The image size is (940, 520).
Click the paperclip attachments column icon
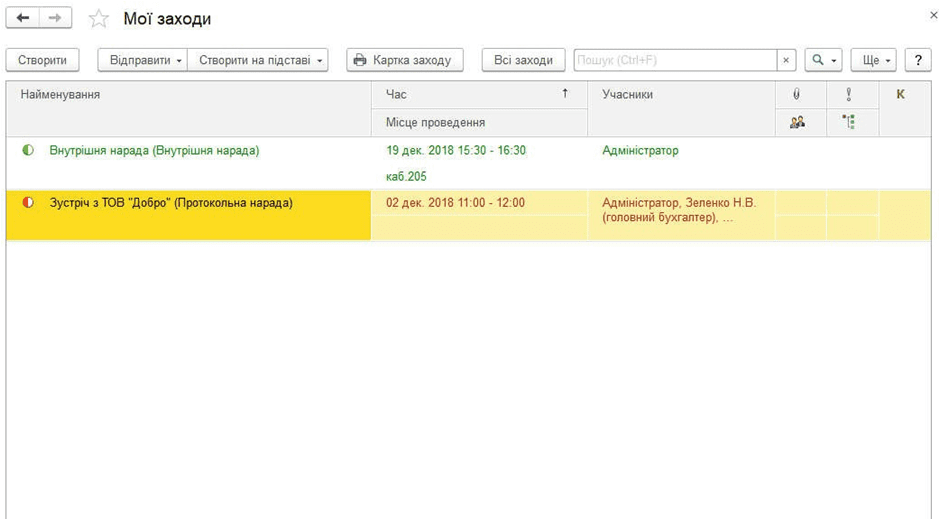pyautogui.click(x=796, y=94)
